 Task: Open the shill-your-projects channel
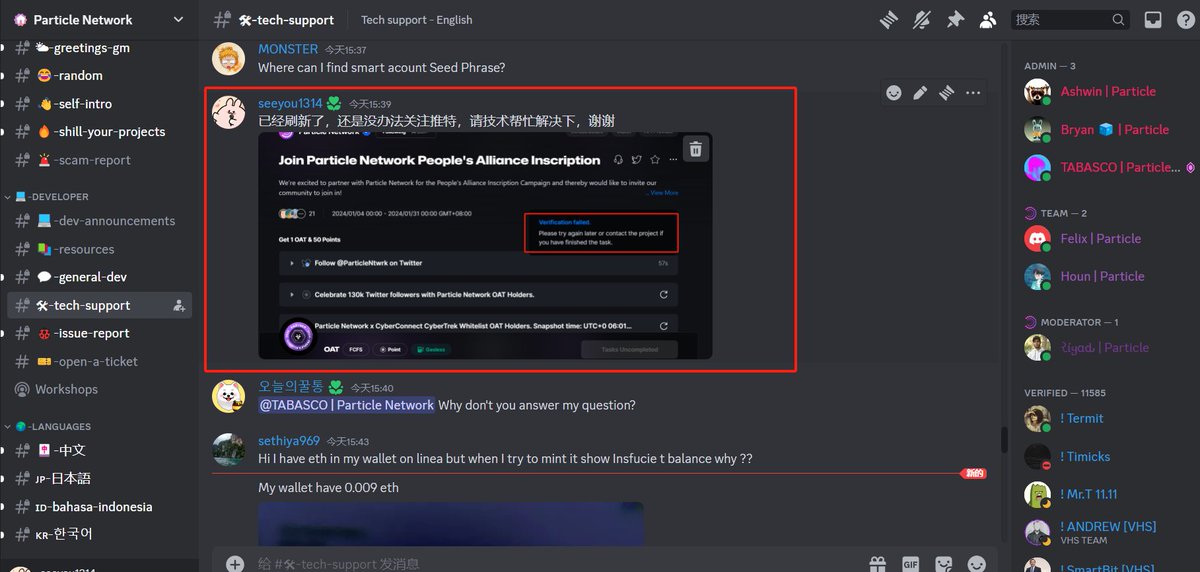tap(99, 131)
